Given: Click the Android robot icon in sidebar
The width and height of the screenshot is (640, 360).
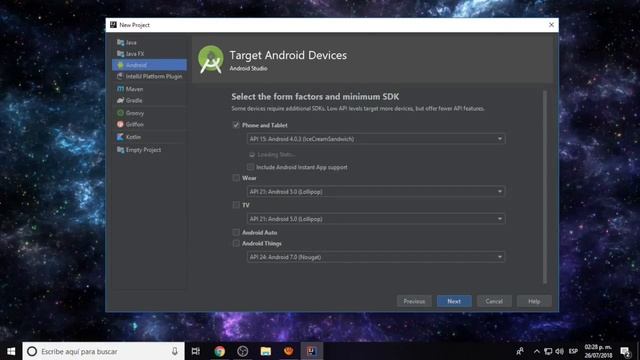Looking at the screenshot, I should pyautogui.click(x=120, y=65).
